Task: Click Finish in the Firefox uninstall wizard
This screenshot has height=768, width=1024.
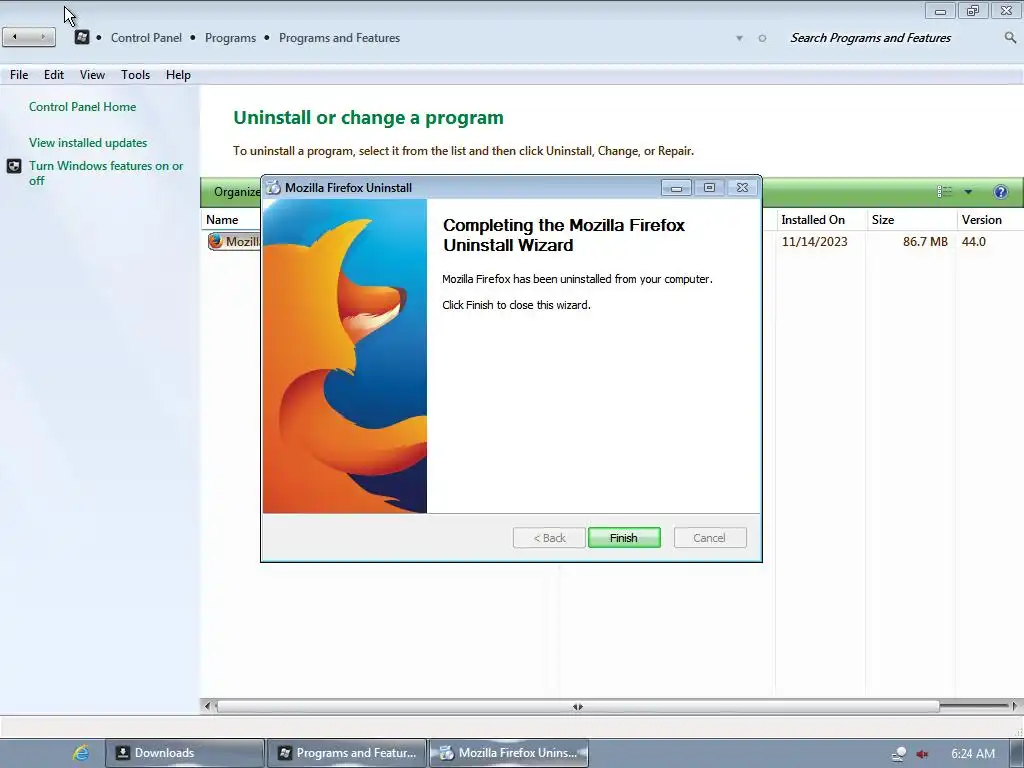Action: [624, 537]
